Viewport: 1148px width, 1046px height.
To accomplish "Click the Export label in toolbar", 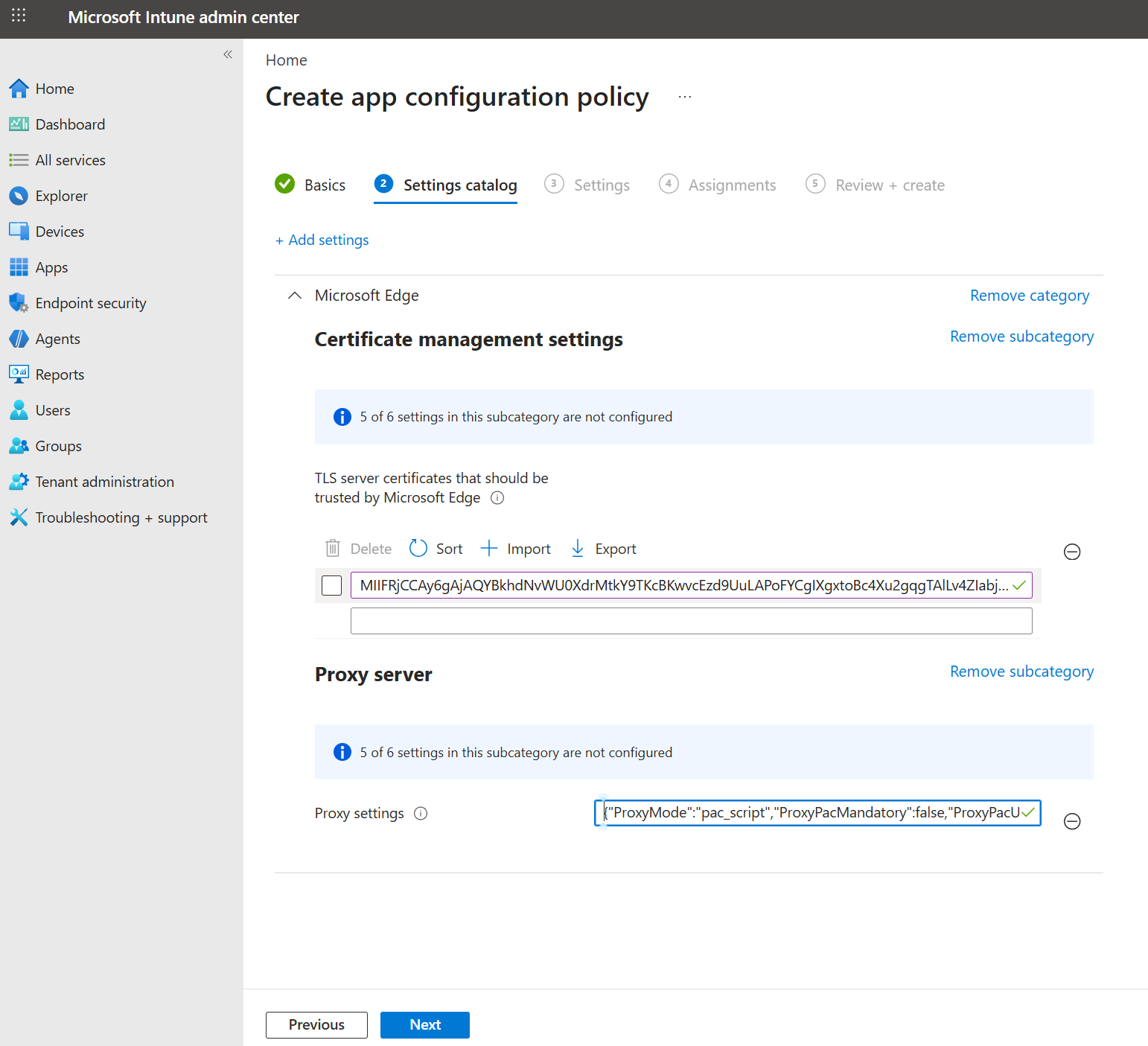I will (616, 549).
